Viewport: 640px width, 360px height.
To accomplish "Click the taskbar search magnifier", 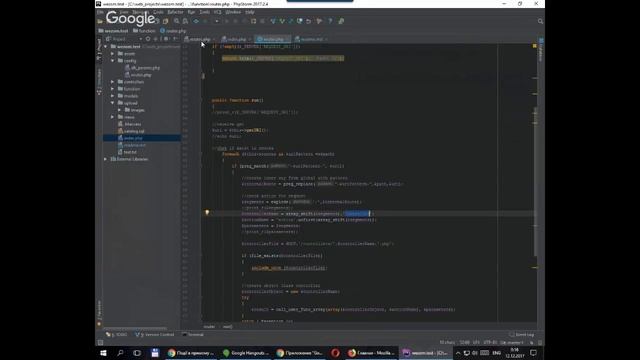I will coord(120,353).
